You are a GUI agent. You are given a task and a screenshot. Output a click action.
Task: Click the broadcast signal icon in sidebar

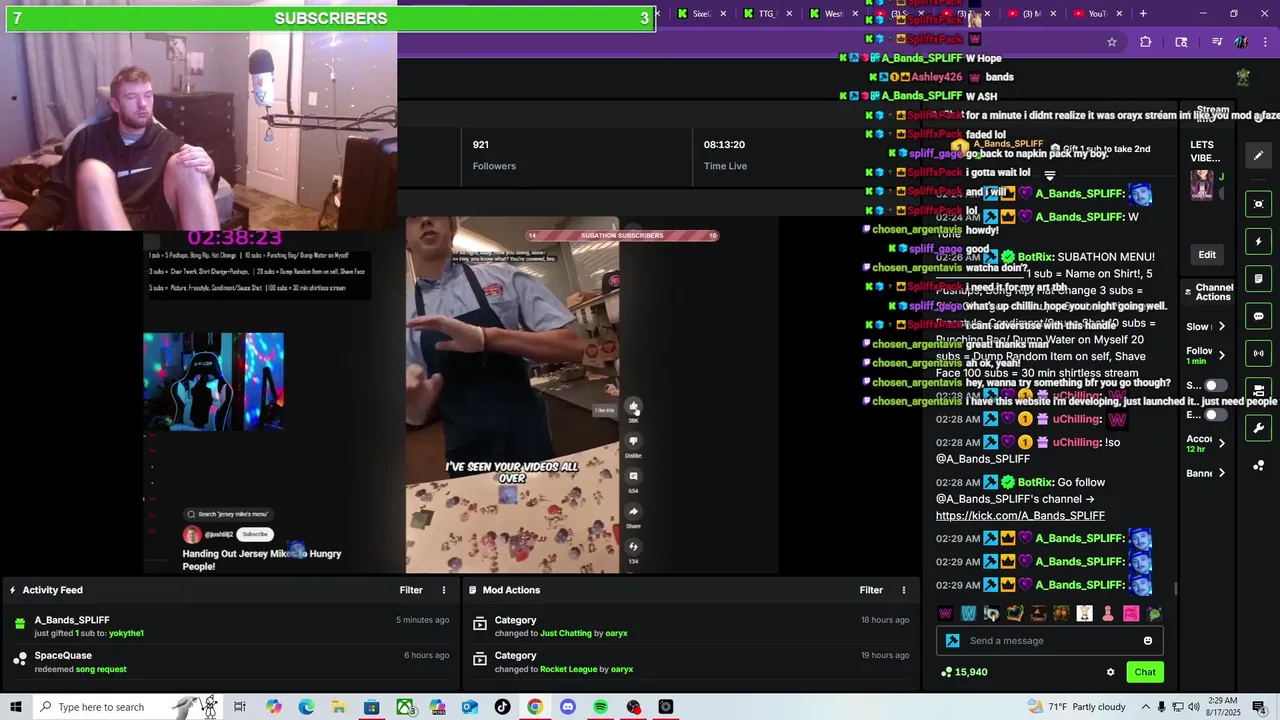pos(1258,353)
